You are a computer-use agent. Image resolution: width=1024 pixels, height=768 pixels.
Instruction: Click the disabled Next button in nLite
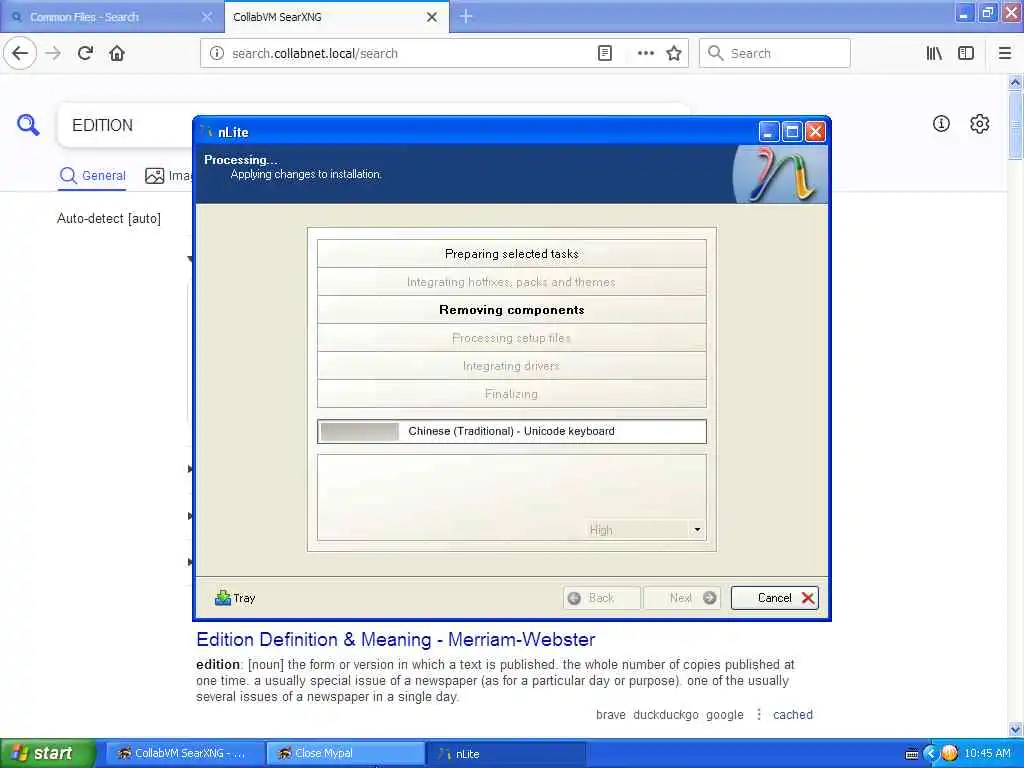[x=682, y=598]
